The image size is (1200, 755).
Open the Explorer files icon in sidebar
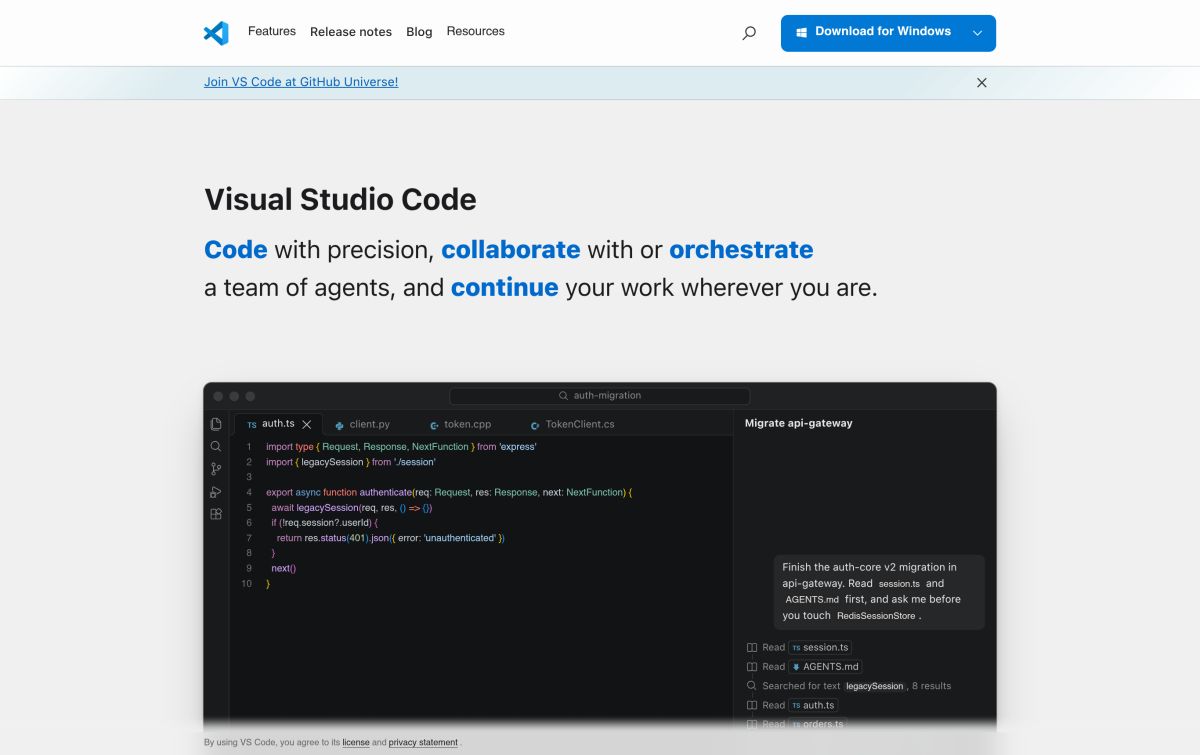(216, 424)
